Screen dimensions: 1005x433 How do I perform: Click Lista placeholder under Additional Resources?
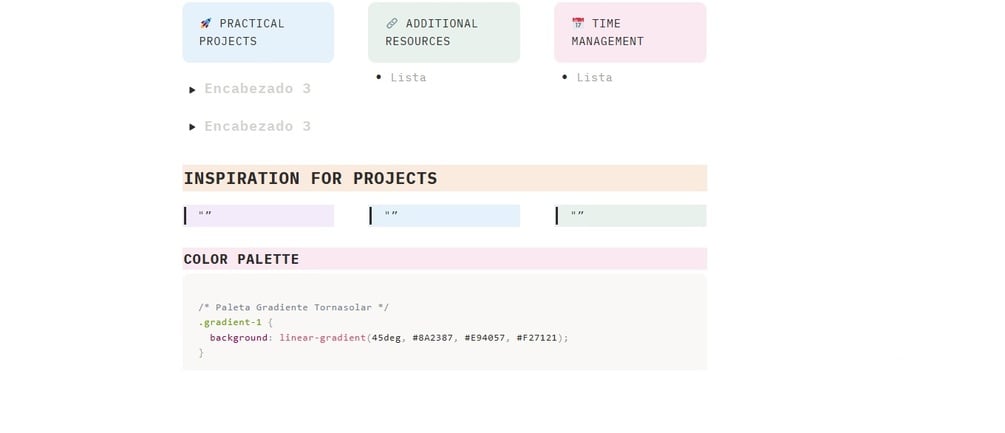pyautogui.click(x=408, y=77)
